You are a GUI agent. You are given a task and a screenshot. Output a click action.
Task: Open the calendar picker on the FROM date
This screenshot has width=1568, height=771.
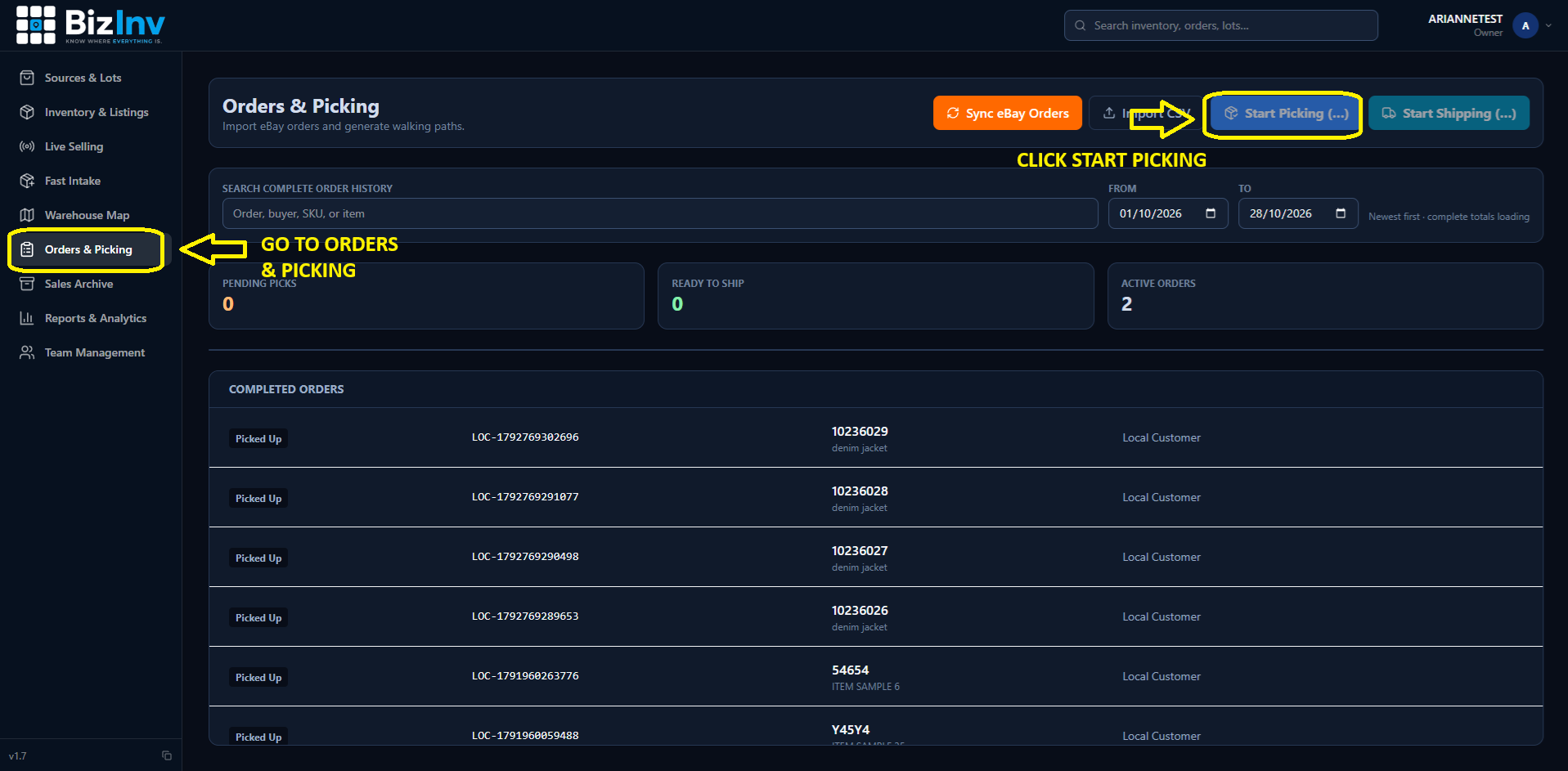coord(1211,213)
